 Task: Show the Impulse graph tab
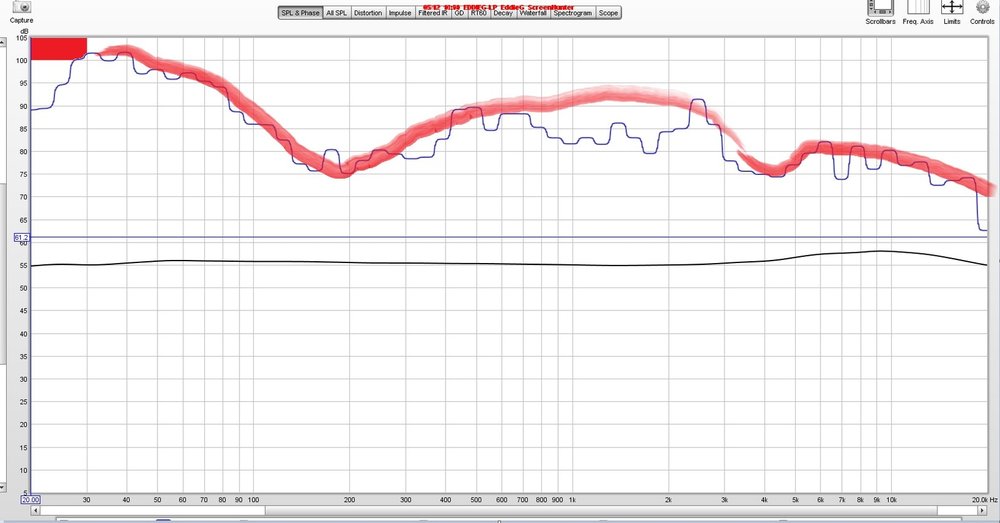click(x=400, y=13)
